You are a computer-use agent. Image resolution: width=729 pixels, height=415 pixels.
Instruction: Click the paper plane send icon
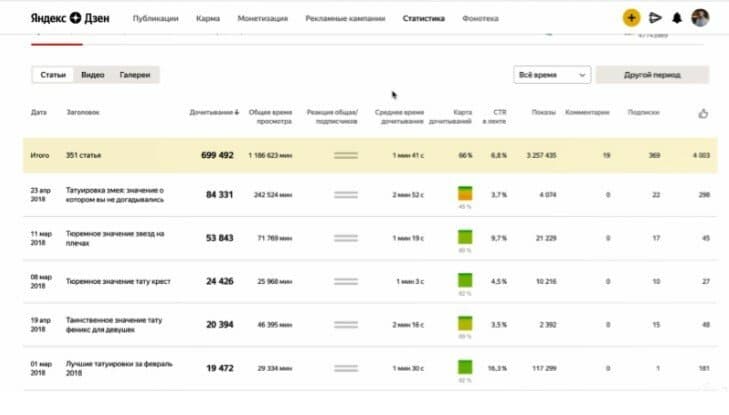tap(655, 18)
